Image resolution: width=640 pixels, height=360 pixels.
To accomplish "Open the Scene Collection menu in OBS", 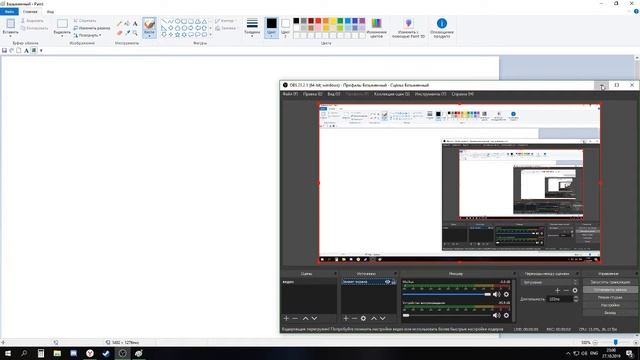I will point(392,94).
